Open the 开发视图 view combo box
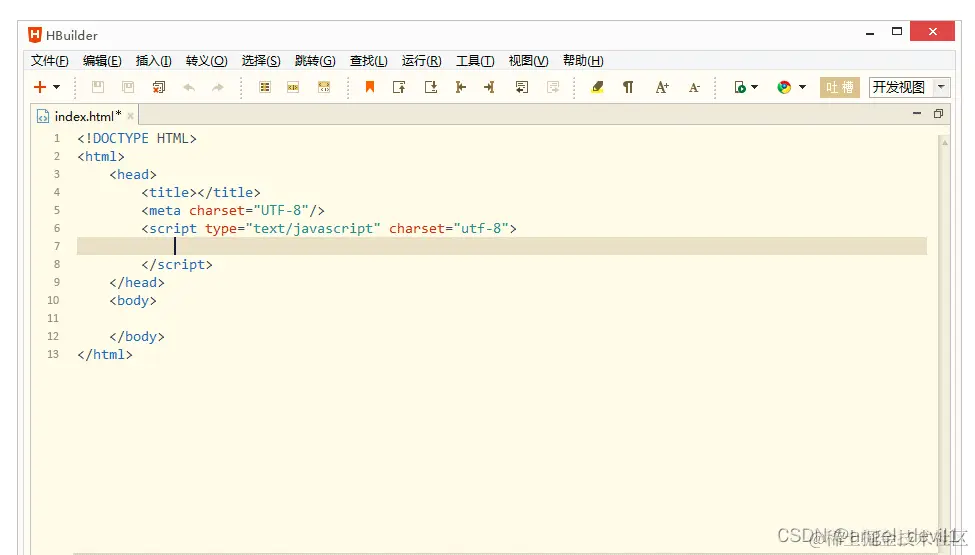The width and height of the screenshot is (975, 555). click(909, 87)
